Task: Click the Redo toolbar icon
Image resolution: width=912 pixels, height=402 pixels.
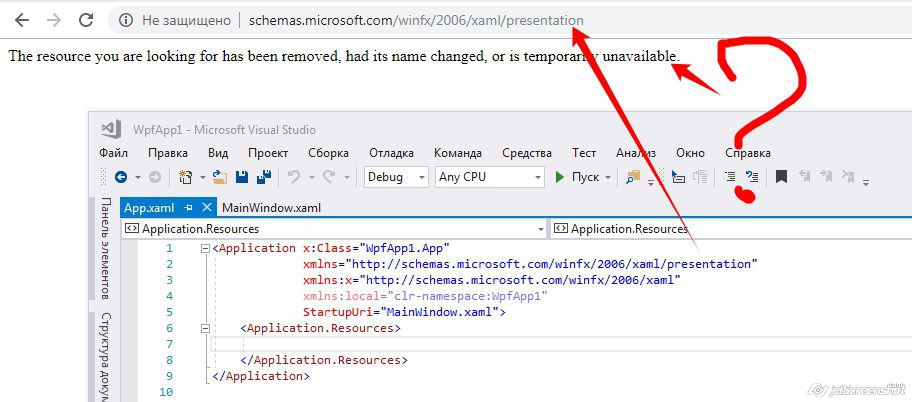Action: 329,177
